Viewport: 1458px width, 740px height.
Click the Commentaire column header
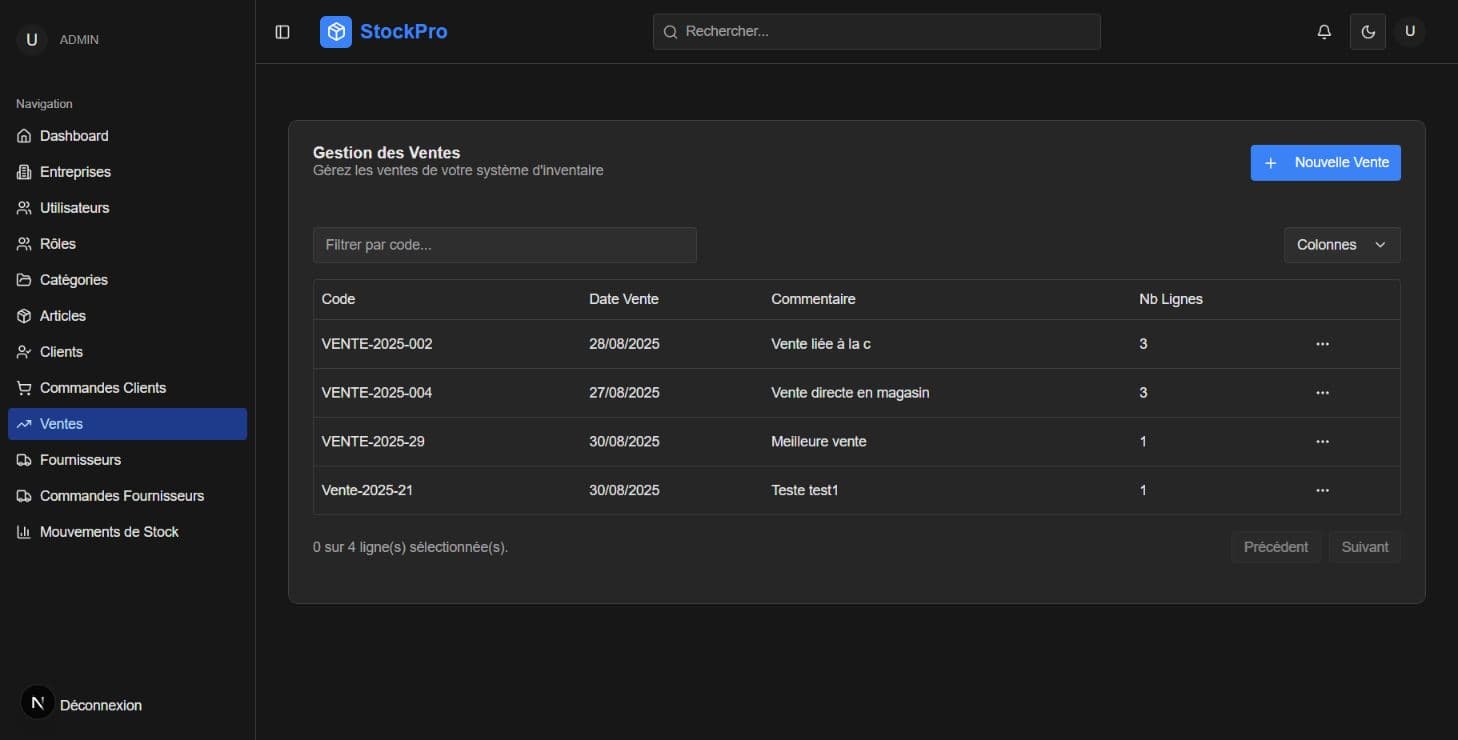click(x=813, y=299)
